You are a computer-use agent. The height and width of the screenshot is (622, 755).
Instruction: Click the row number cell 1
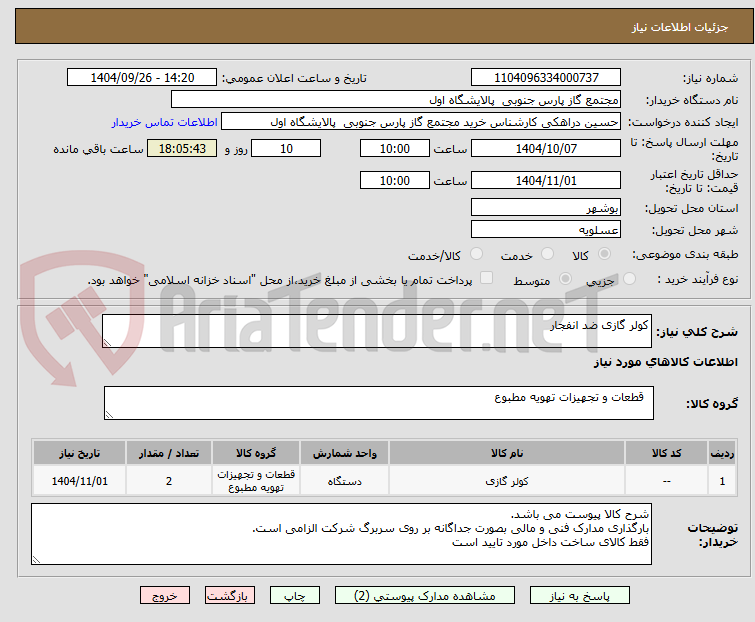coord(722,481)
